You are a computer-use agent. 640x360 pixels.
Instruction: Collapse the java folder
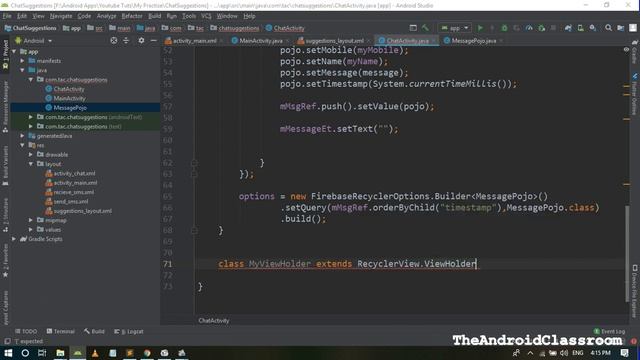pyautogui.click(x=23, y=70)
